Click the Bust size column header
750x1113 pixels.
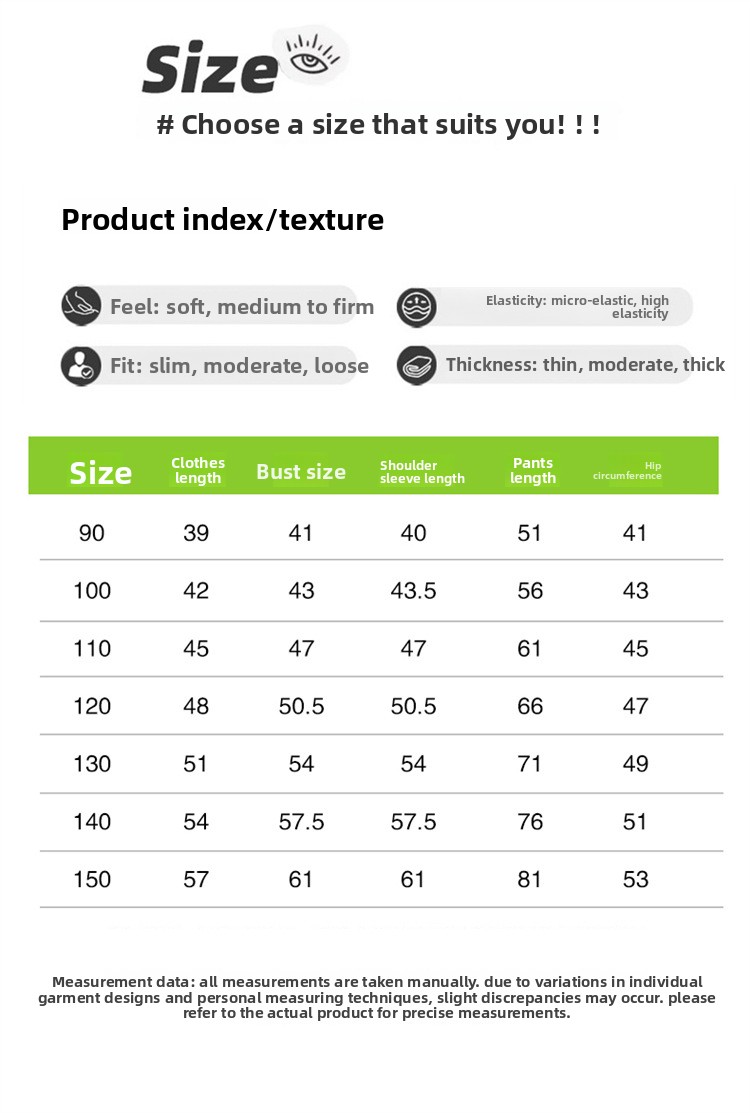click(301, 472)
